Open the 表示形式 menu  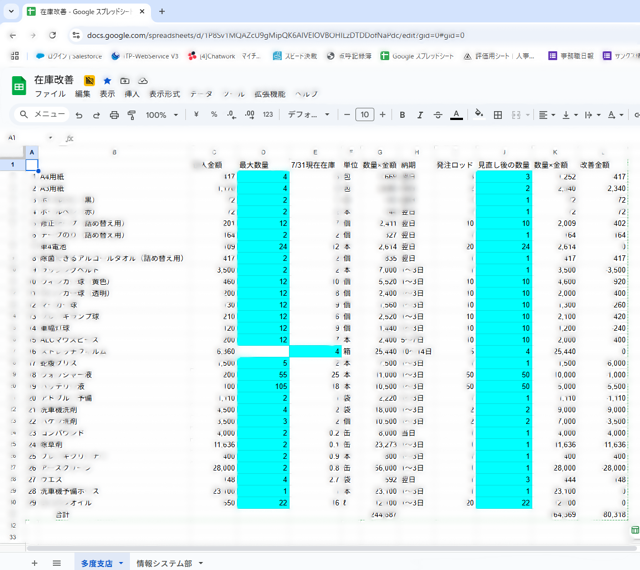click(x=164, y=94)
